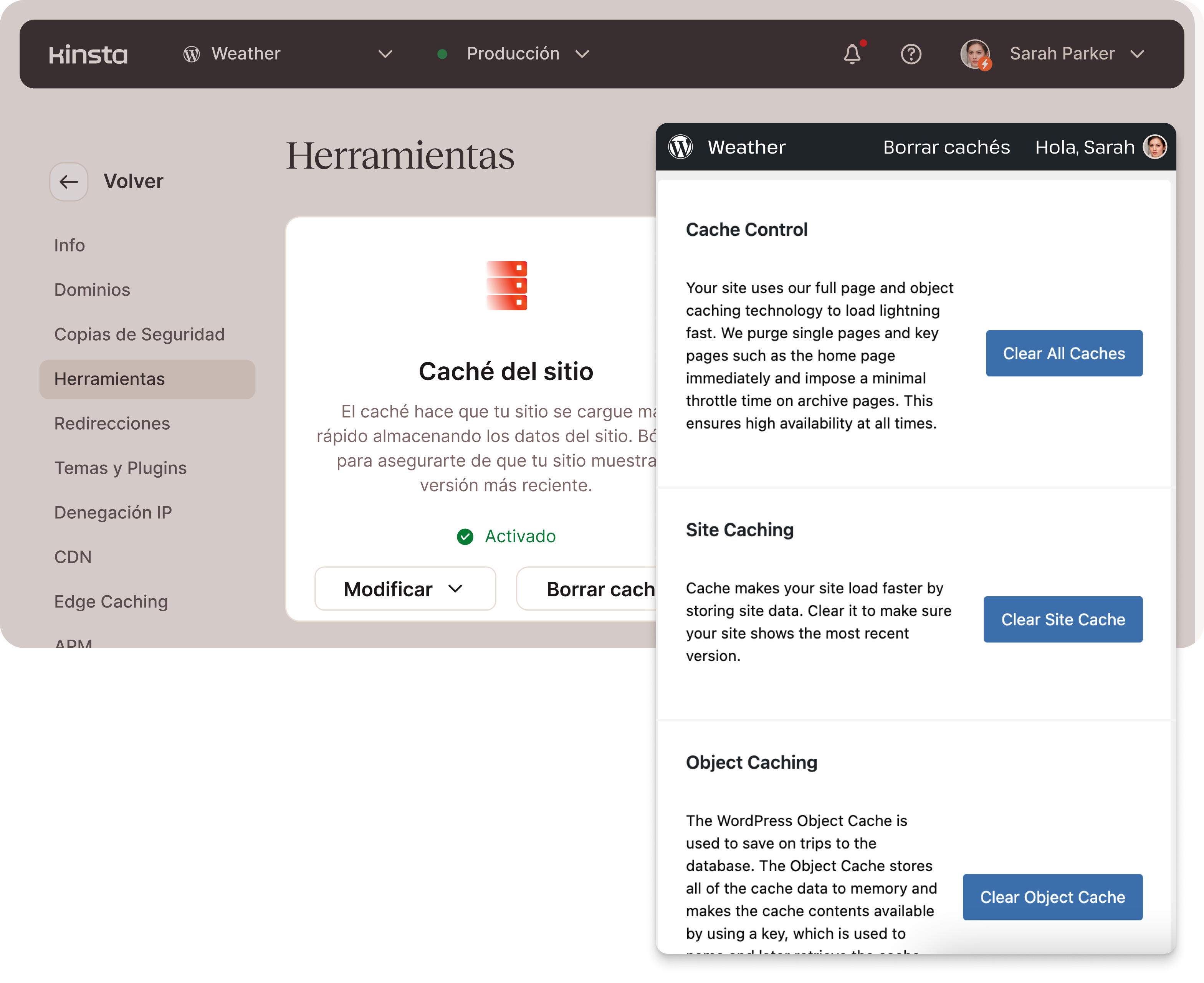The width and height of the screenshot is (1204, 983).
Task: Click Sarah Parker's avatar in top bar
Action: (x=975, y=55)
